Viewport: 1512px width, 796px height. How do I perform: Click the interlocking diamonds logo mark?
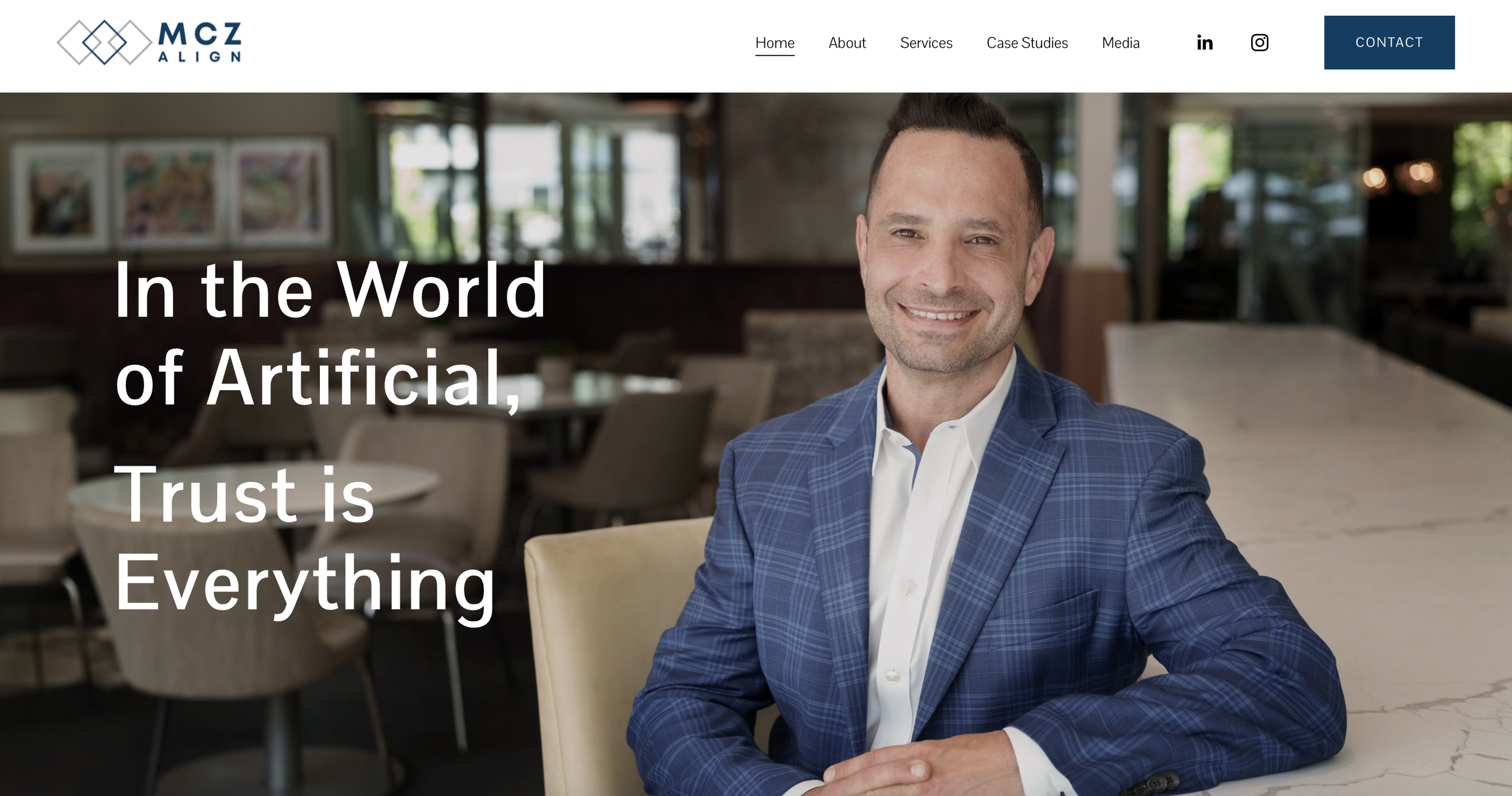click(104, 42)
